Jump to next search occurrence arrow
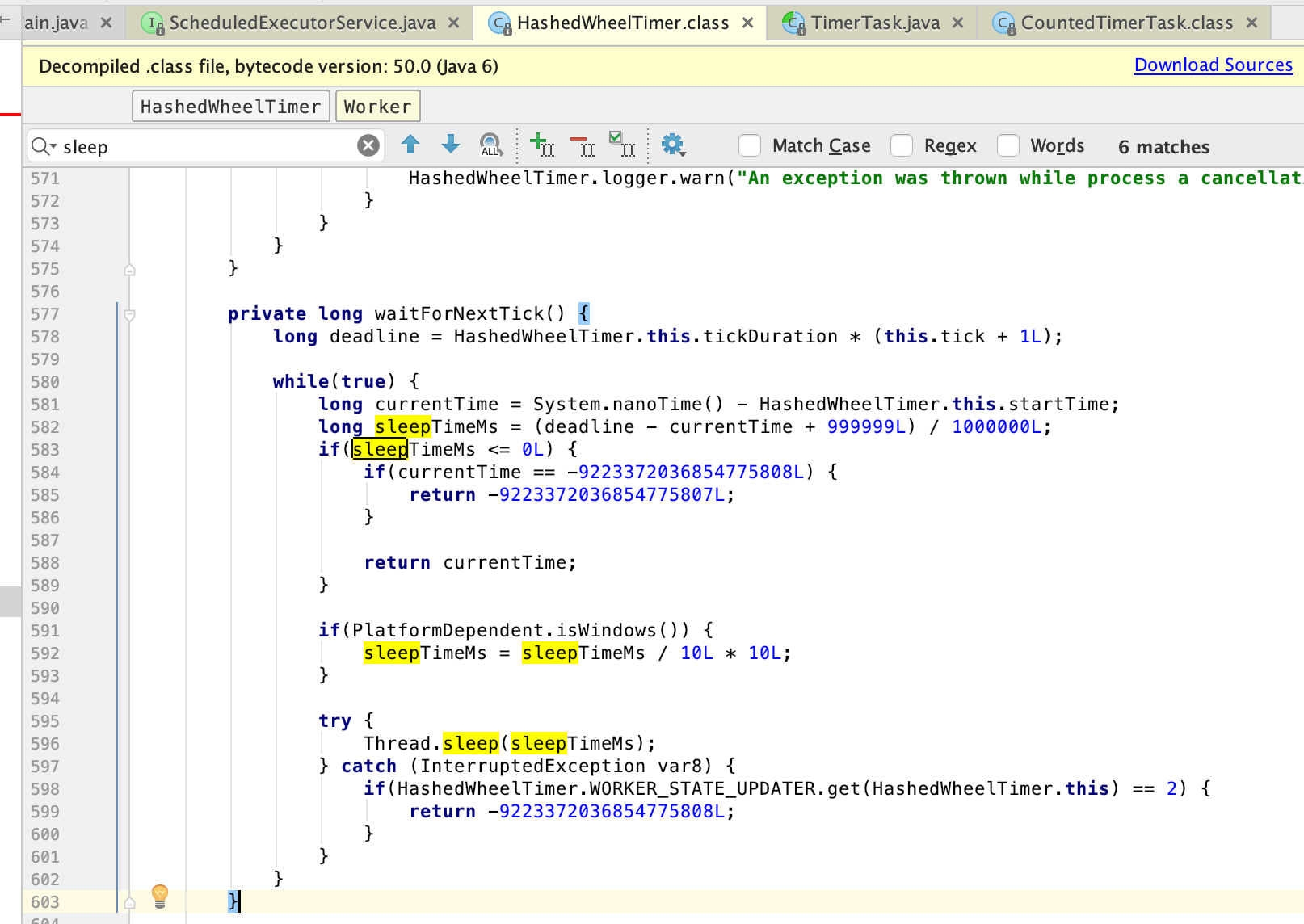This screenshot has height=924, width=1304. (451, 145)
